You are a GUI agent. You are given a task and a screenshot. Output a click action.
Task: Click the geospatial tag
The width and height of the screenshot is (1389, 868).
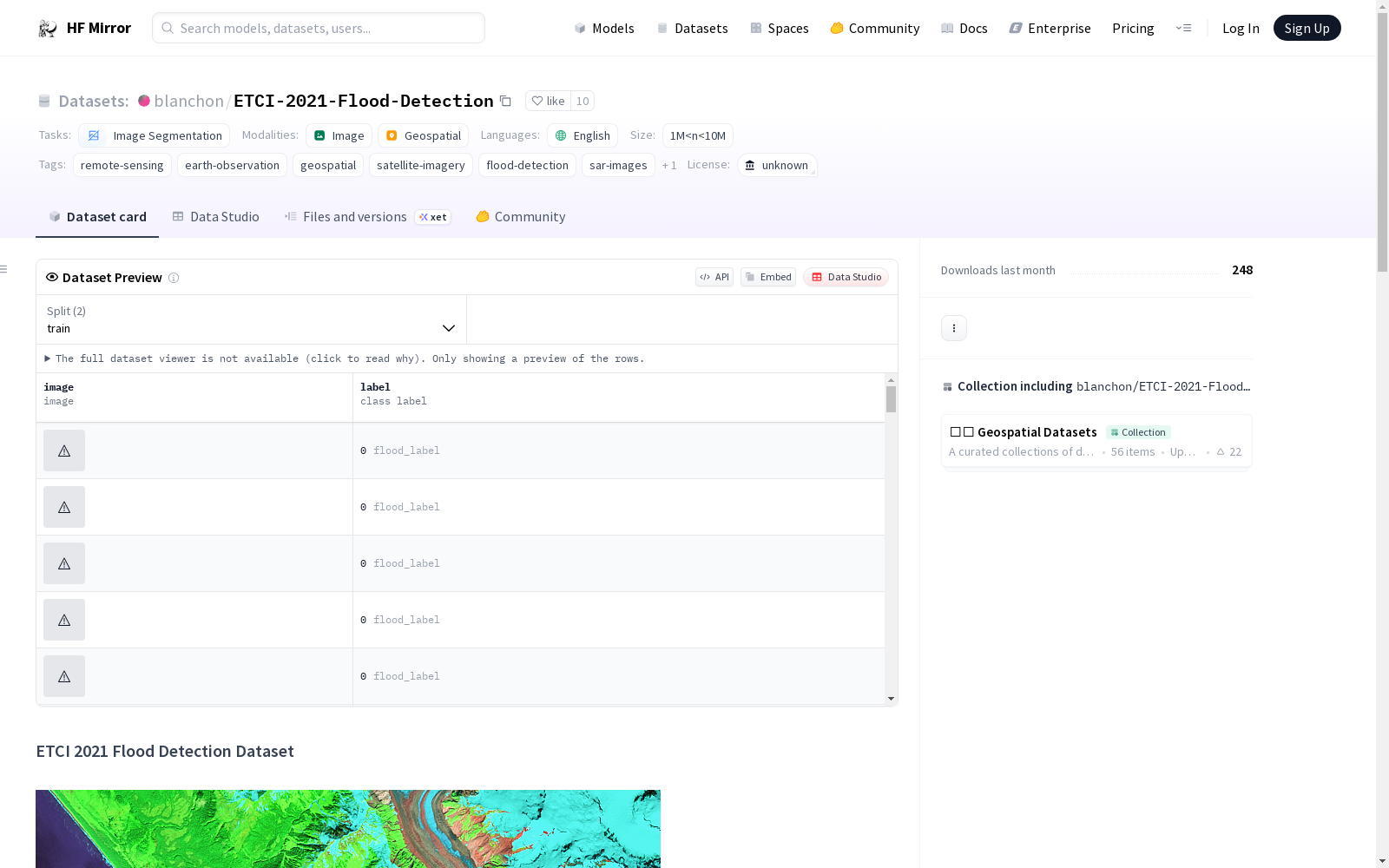[x=328, y=165]
